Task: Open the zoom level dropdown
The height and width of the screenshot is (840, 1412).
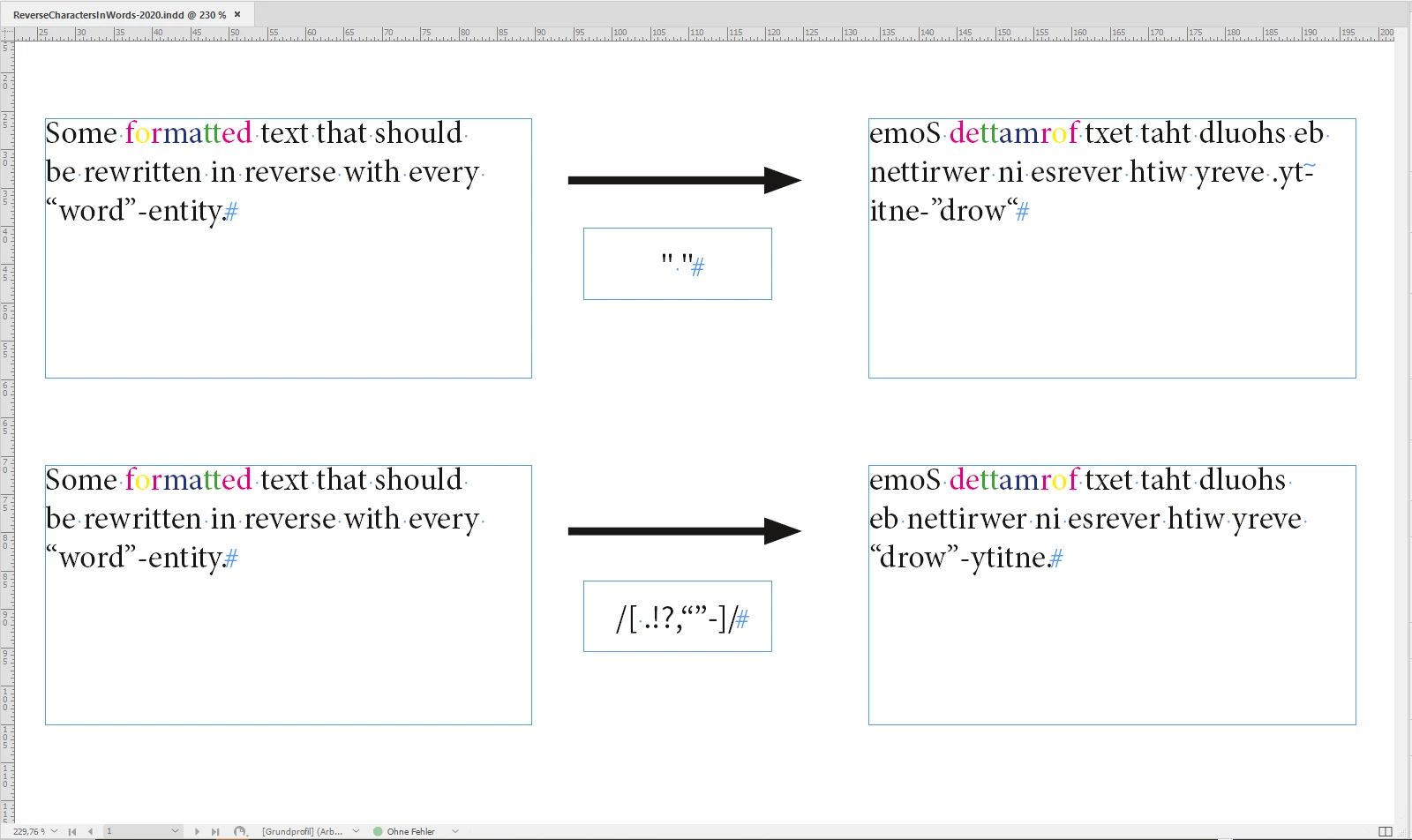Action: coord(55,831)
